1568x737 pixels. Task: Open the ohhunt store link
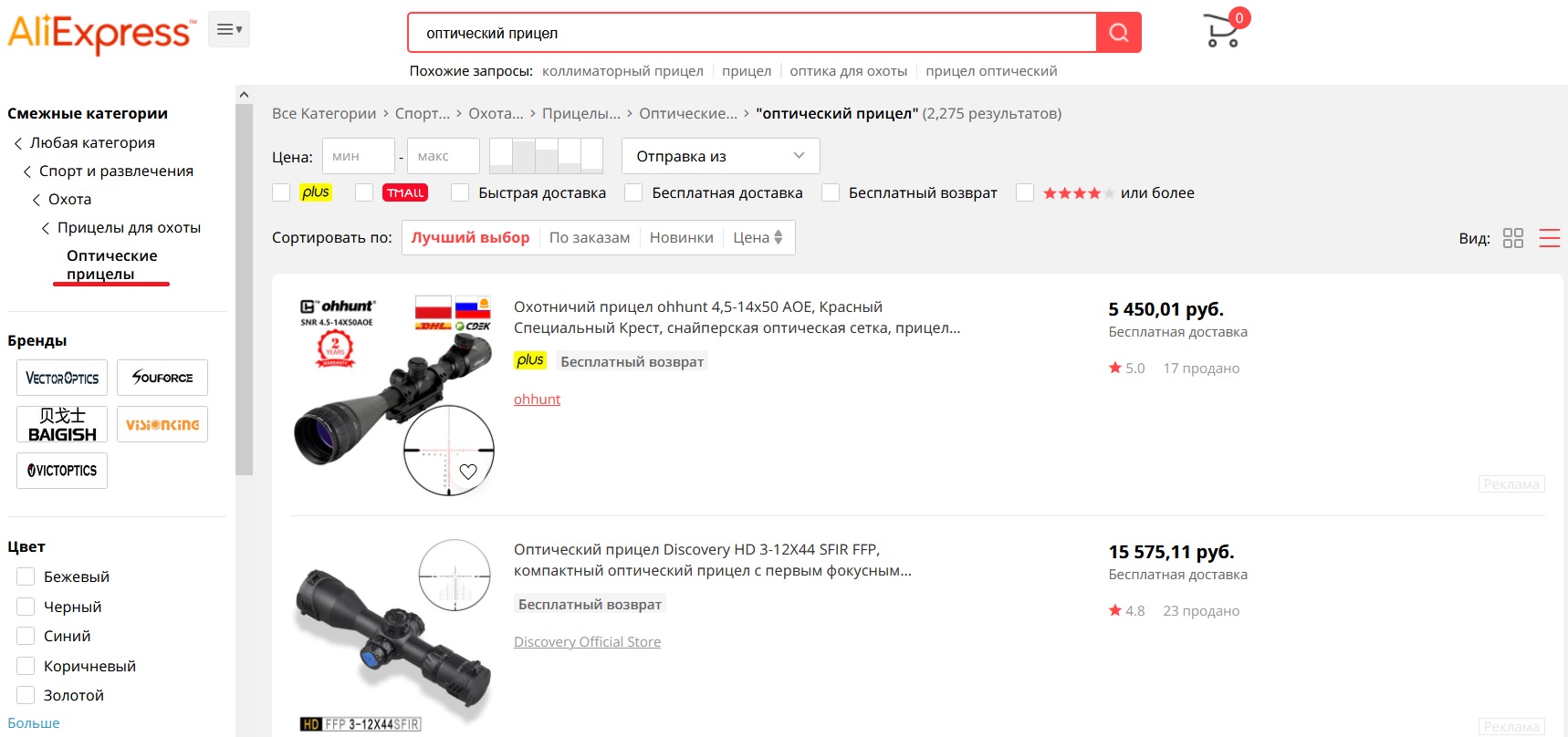537,399
